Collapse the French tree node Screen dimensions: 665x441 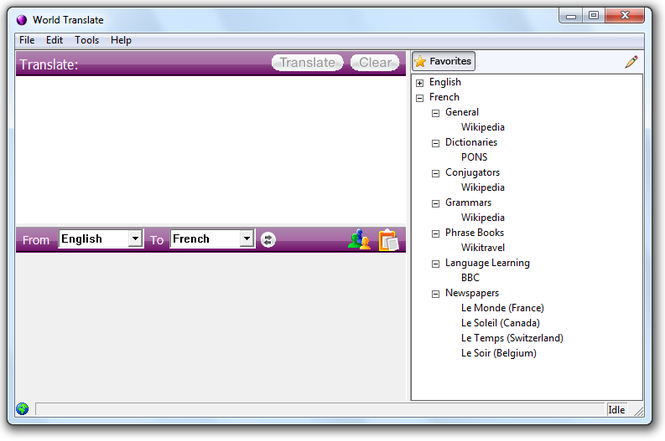(x=420, y=98)
